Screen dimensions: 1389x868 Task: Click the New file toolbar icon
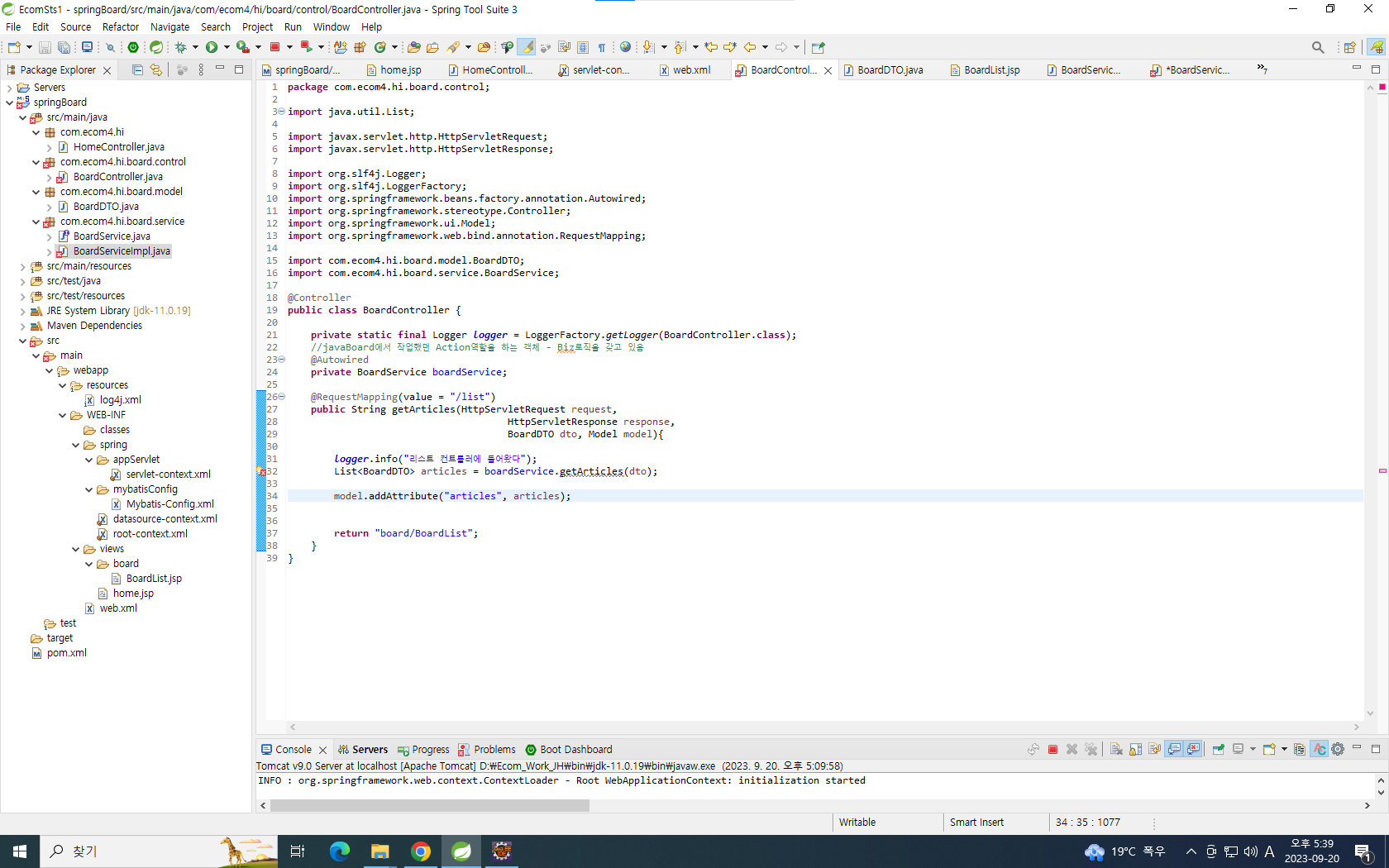(14, 47)
